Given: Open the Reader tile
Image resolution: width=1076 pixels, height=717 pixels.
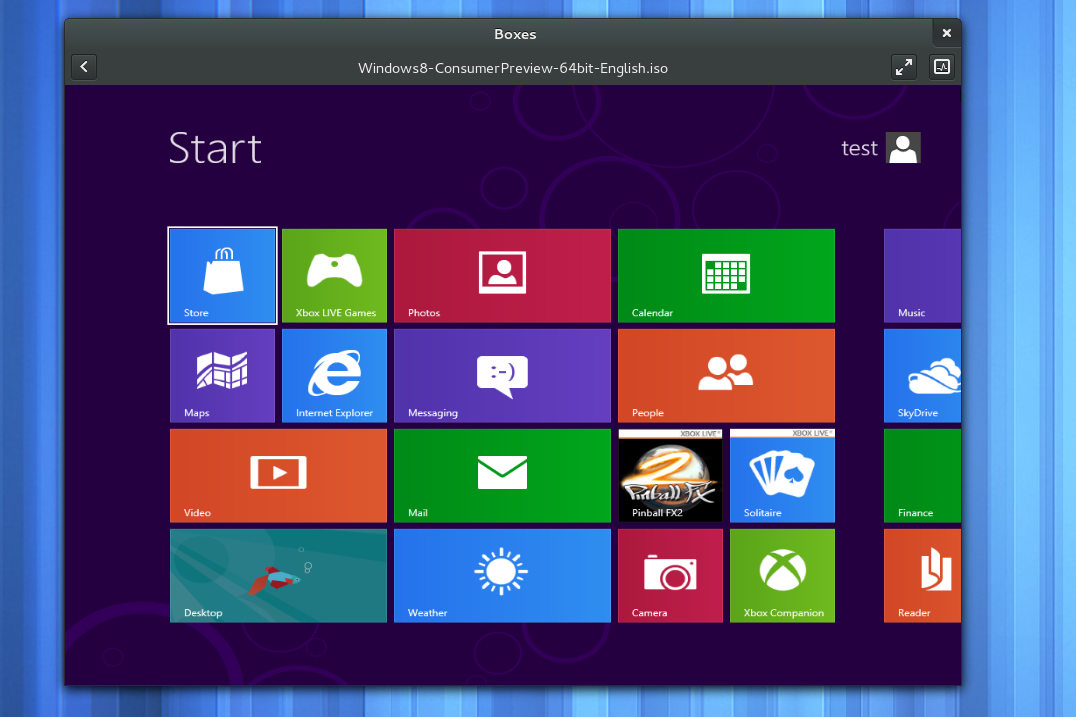Looking at the screenshot, I should click(x=922, y=576).
